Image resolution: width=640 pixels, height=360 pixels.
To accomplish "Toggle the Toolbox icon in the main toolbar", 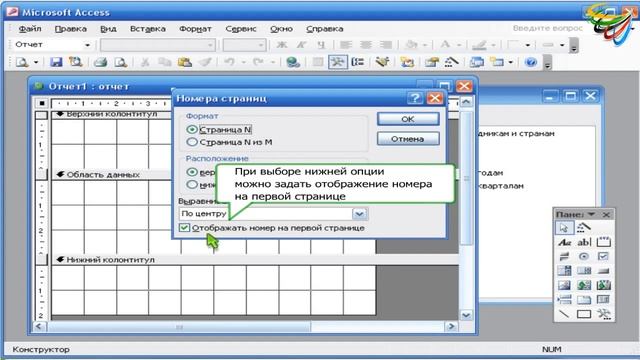I will click(x=338, y=62).
